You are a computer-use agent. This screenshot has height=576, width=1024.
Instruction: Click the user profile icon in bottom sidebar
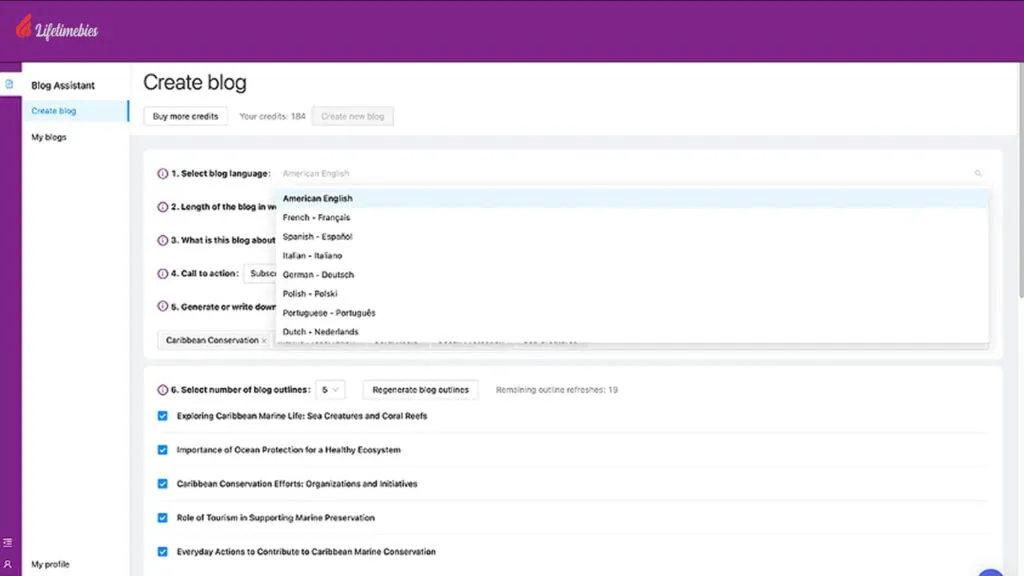(x=9, y=564)
